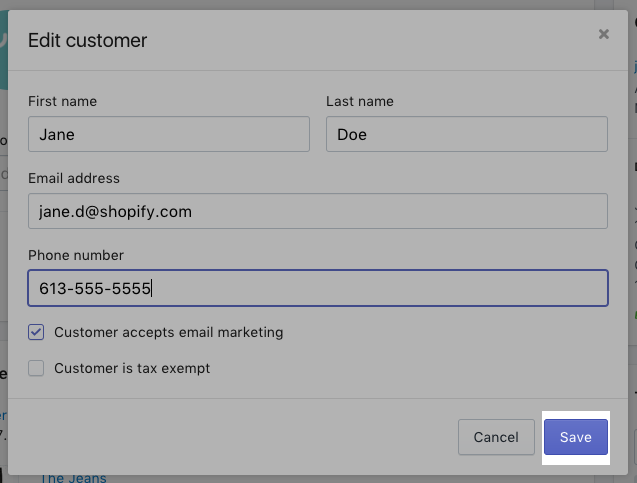Focus the Email address input field

tap(318, 211)
